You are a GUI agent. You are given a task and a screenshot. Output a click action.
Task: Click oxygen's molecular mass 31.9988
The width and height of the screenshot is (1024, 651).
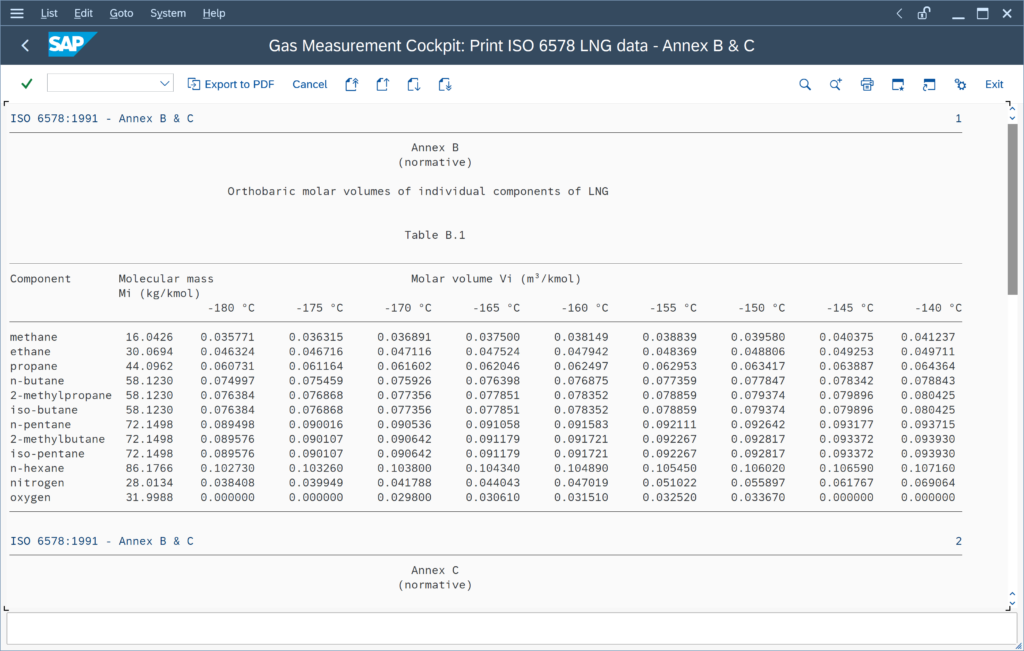(149, 498)
